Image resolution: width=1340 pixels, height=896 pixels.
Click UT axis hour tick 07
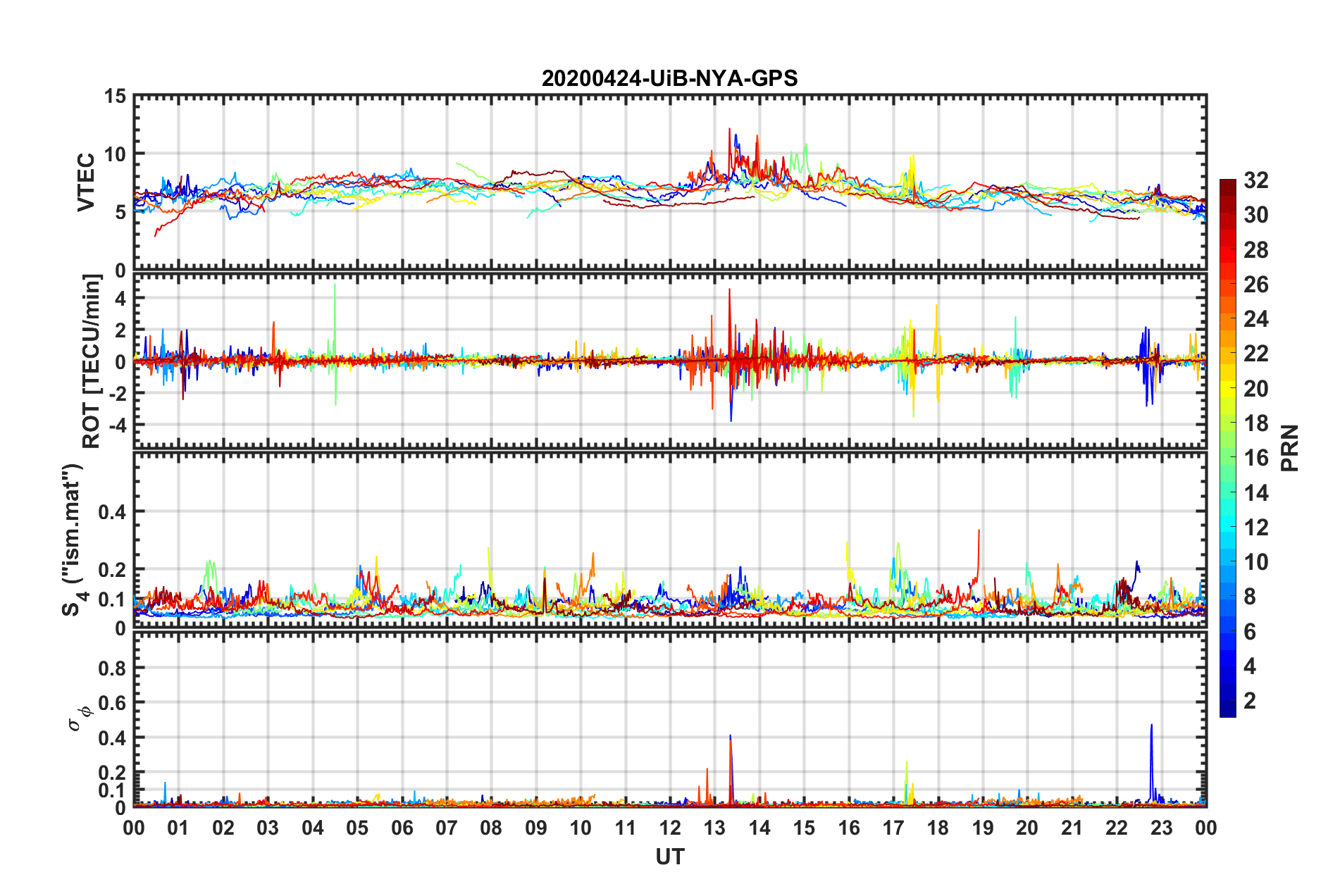click(x=447, y=828)
